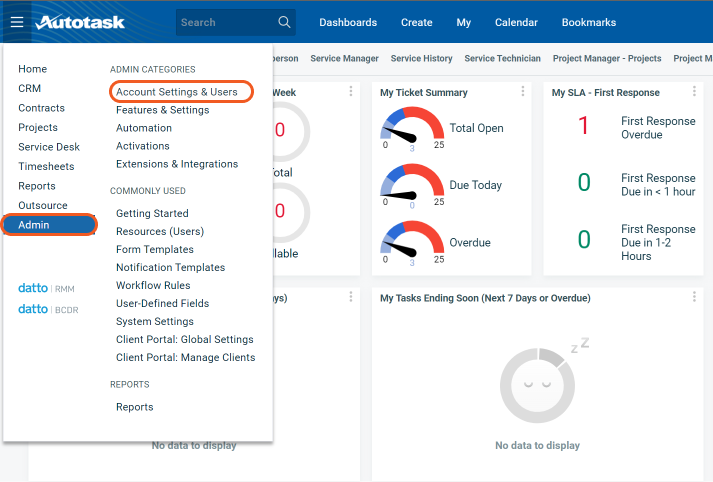
Task: Click the search magnifier icon
Action: click(x=284, y=22)
